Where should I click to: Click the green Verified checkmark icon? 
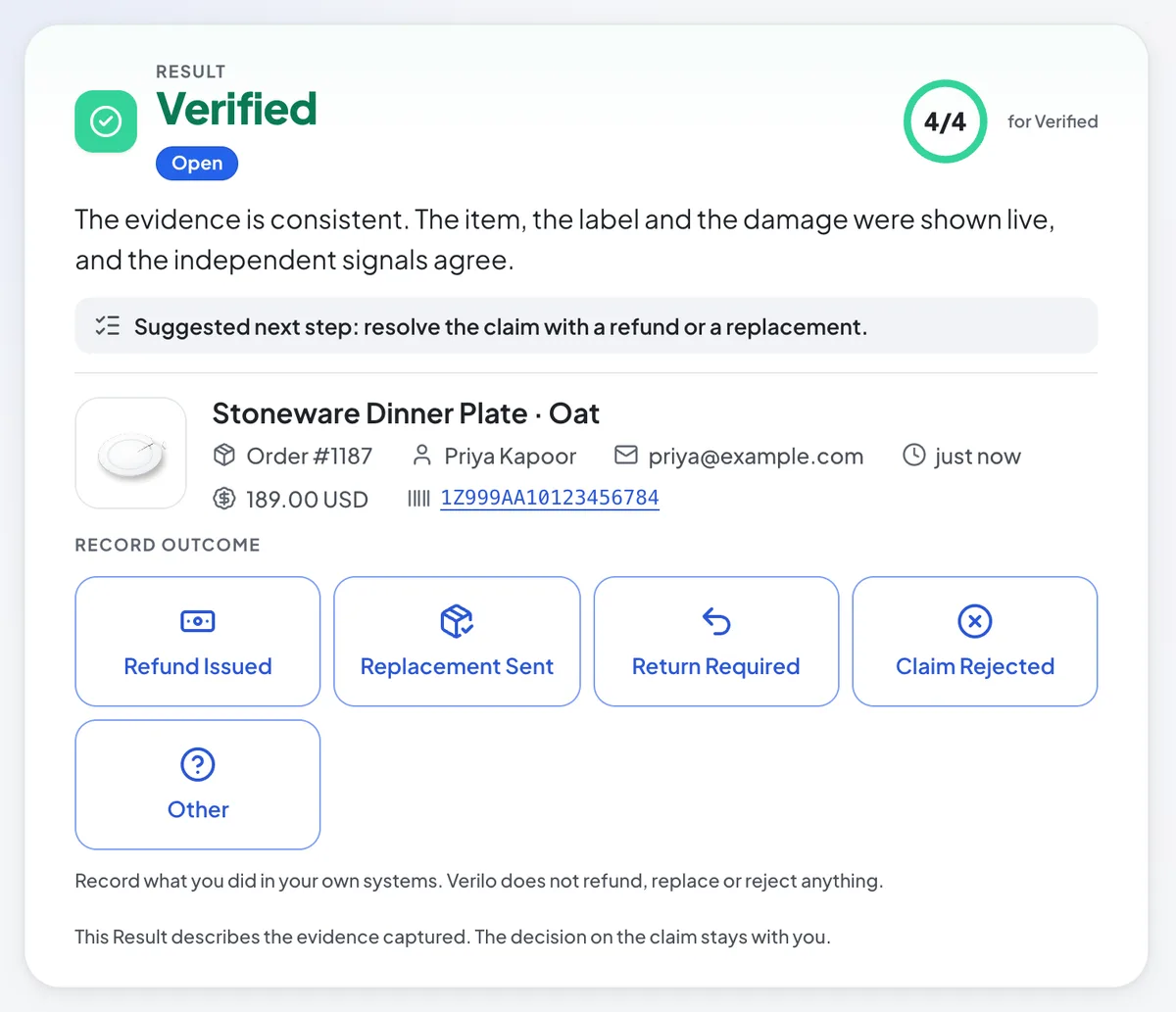(106, 121)
